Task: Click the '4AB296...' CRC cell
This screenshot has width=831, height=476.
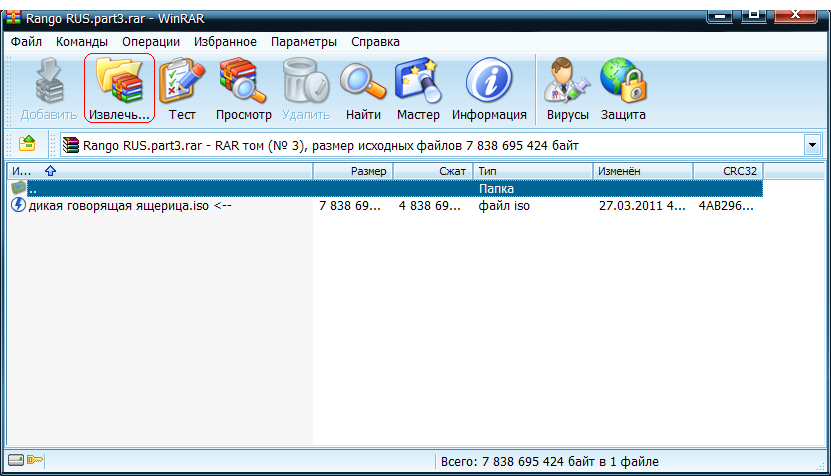Action: click(x=726, y=206)
